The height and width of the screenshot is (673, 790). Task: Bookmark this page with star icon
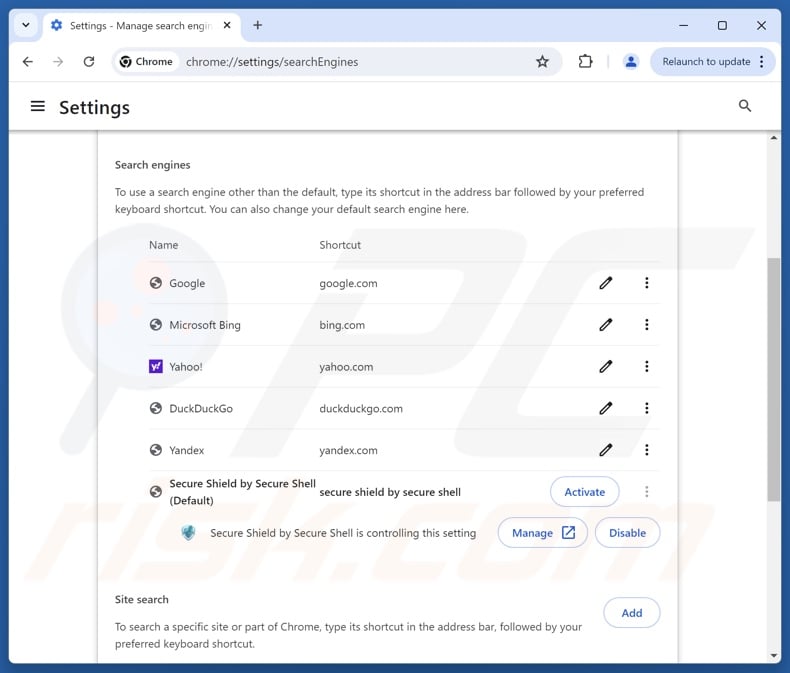[x=542, y=61]
